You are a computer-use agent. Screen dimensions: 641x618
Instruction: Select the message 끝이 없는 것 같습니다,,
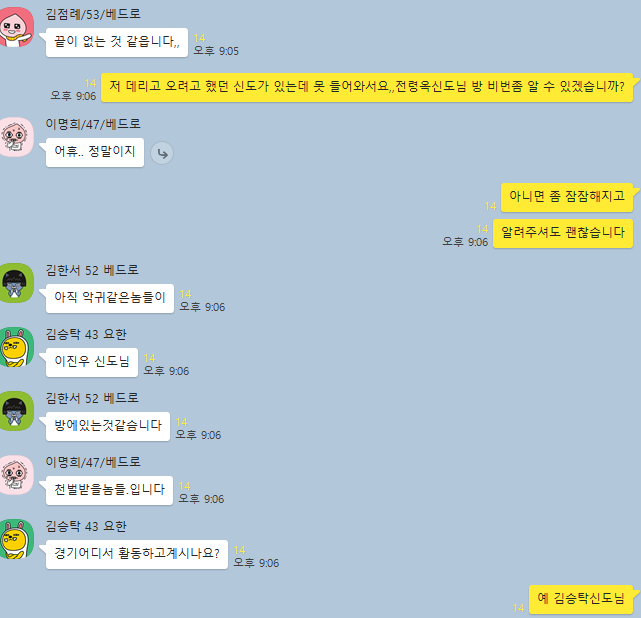click(117, 43)
